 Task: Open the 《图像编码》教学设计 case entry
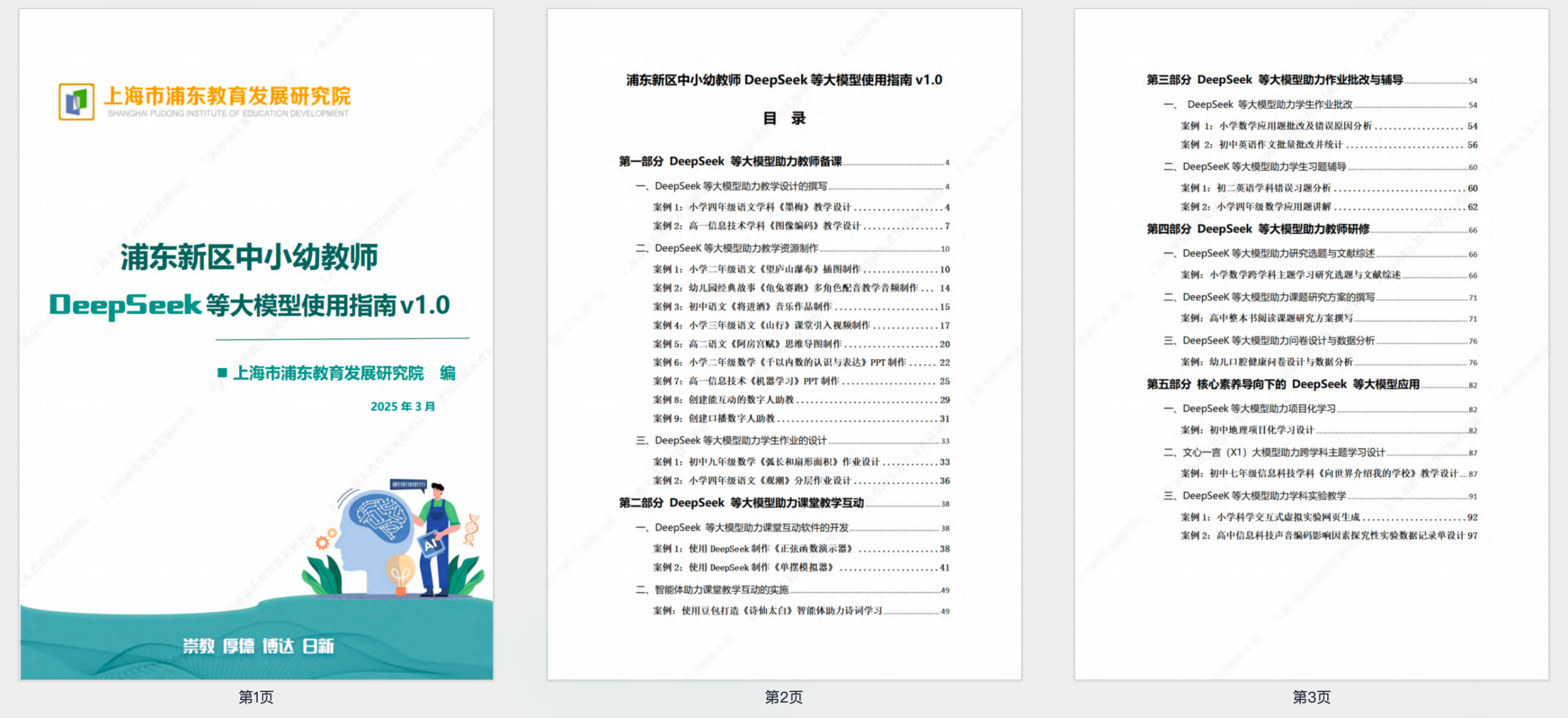point(801,226)
